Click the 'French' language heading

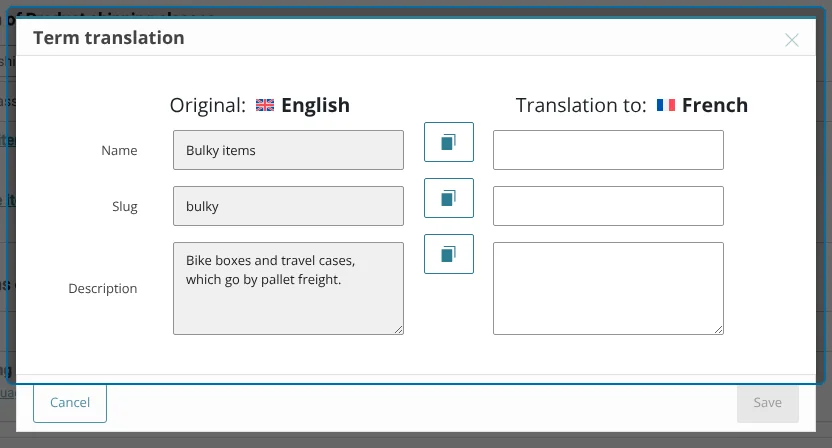pos(715,105)
